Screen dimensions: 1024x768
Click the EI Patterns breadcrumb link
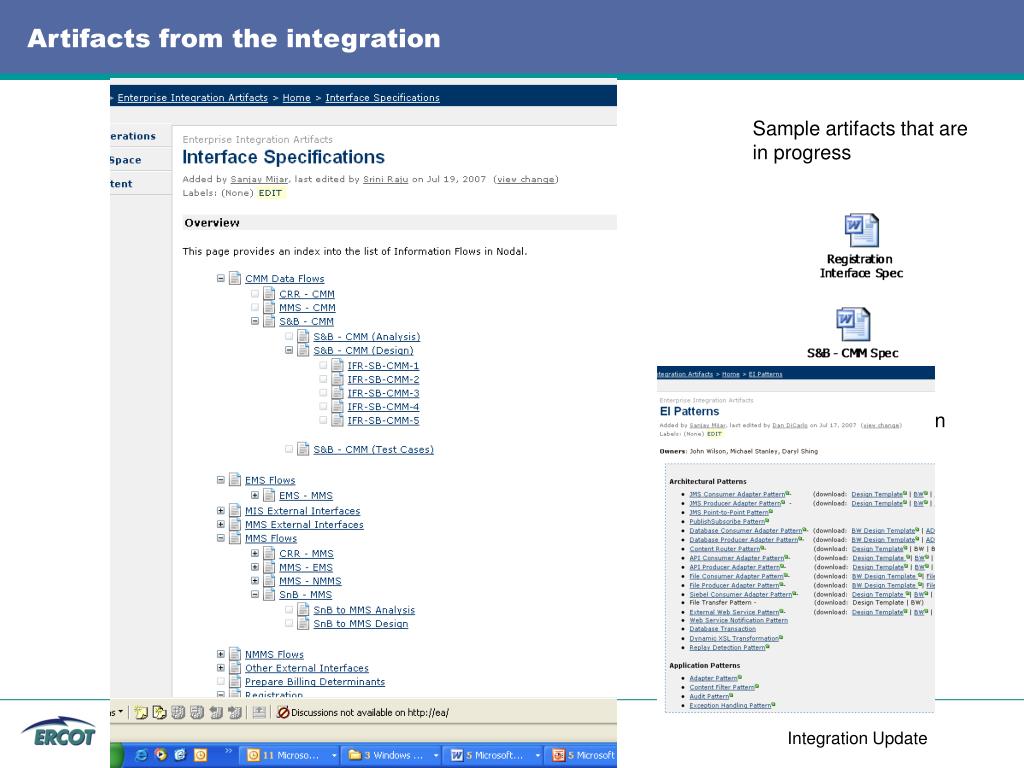tap(765, 374)
